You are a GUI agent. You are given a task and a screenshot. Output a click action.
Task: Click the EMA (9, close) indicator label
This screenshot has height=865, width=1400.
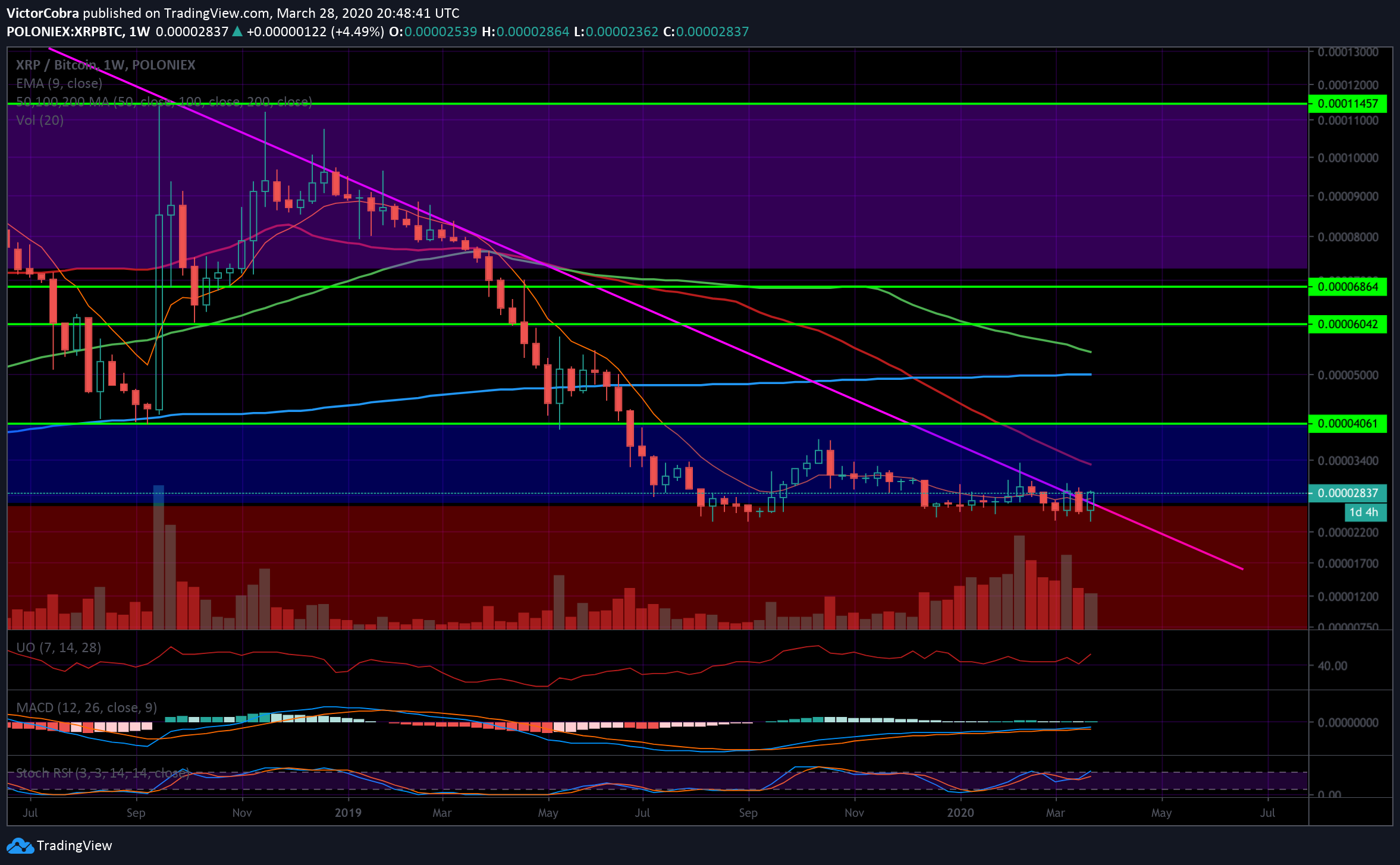(59, 83)
